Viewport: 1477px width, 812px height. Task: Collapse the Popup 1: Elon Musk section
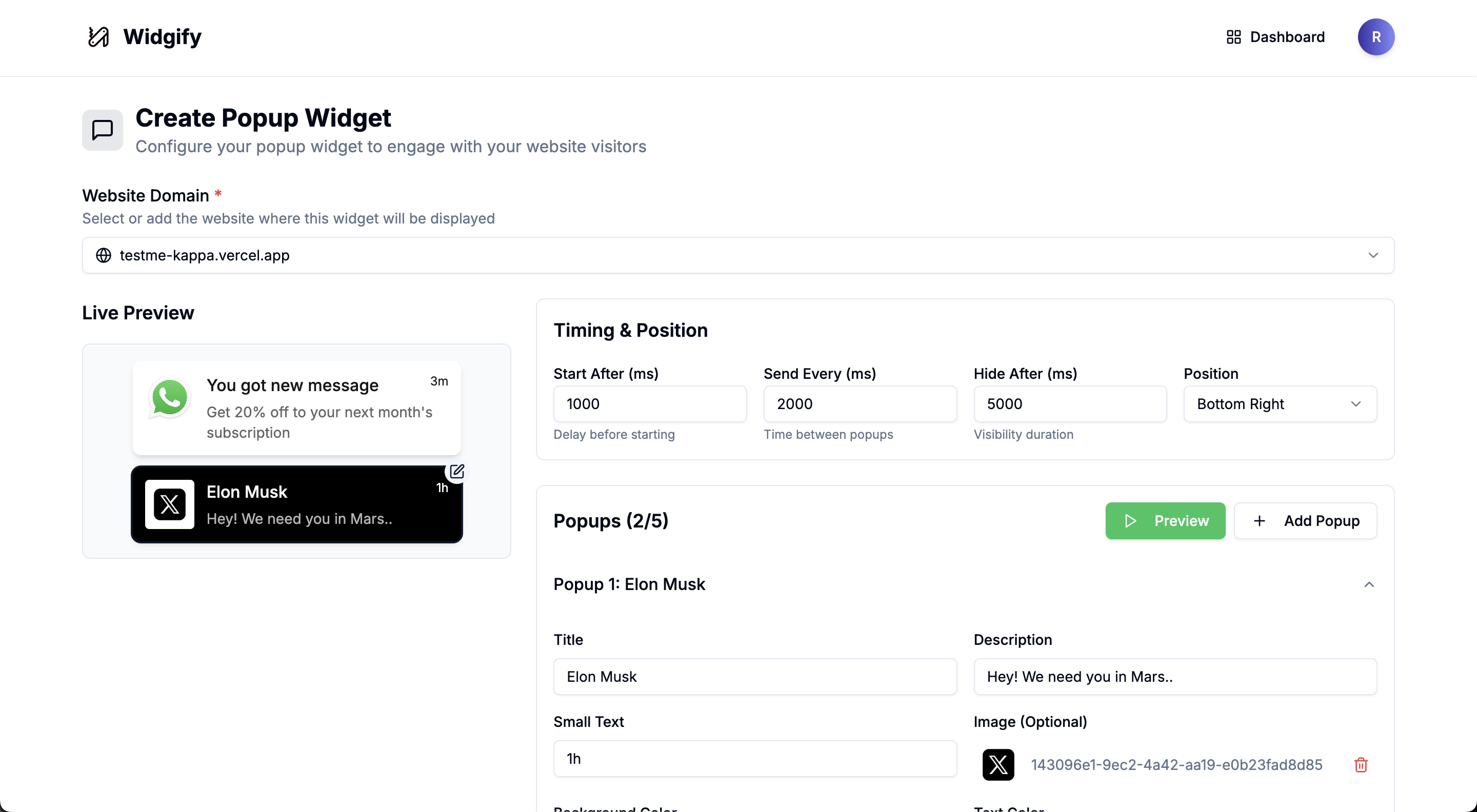pyautogui.click(x=1369, y=584)
